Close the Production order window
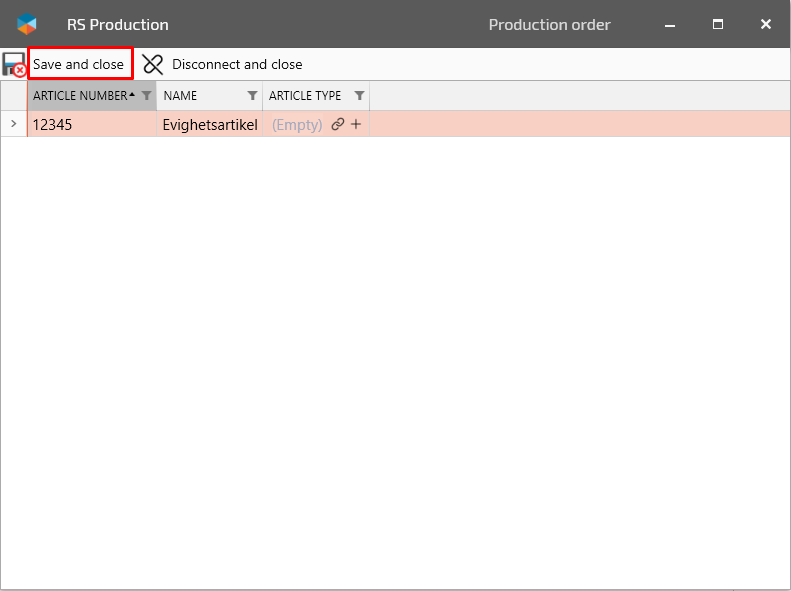The width and height of the screenshot is (791, 591). click(766, 25)
